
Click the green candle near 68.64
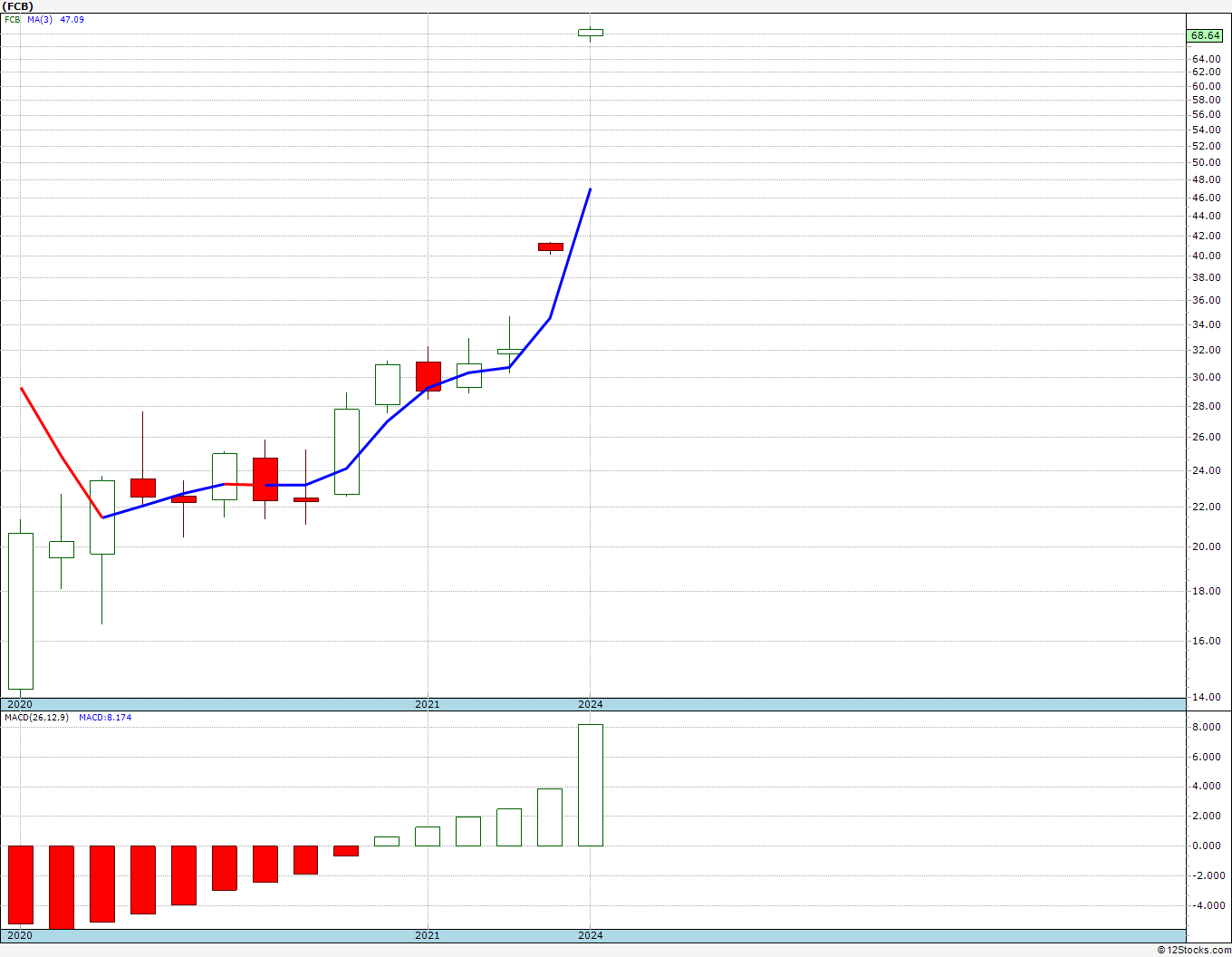click(x=591, y=33)
